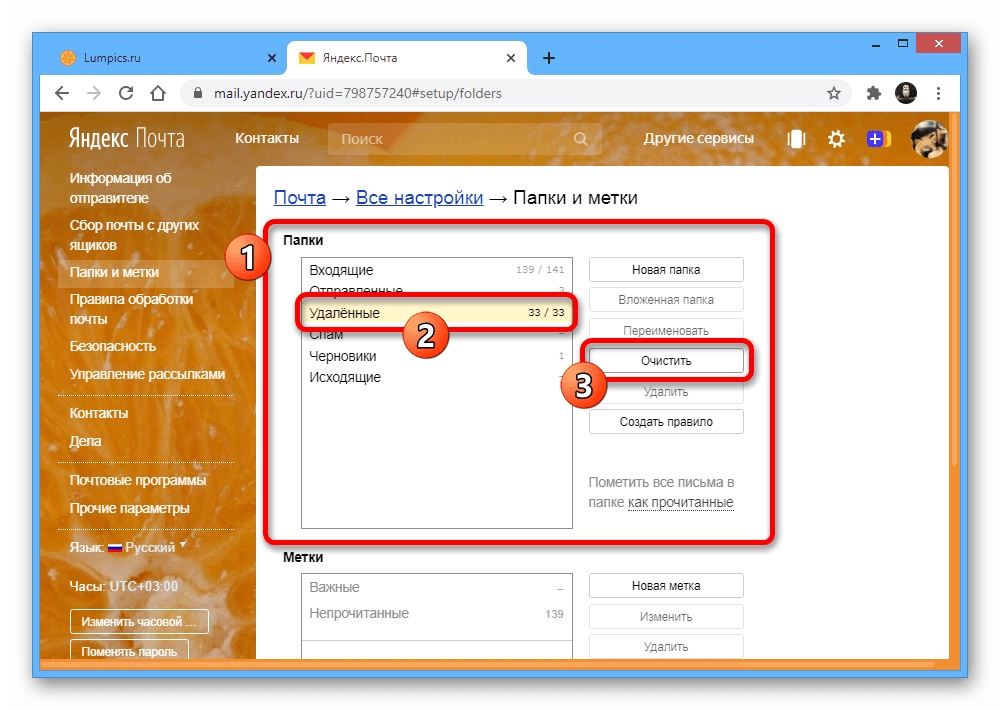The width and height of the screenshot is (1000, 710).
Task: Open Chrome three-dot menu
Action: (938, 93)
